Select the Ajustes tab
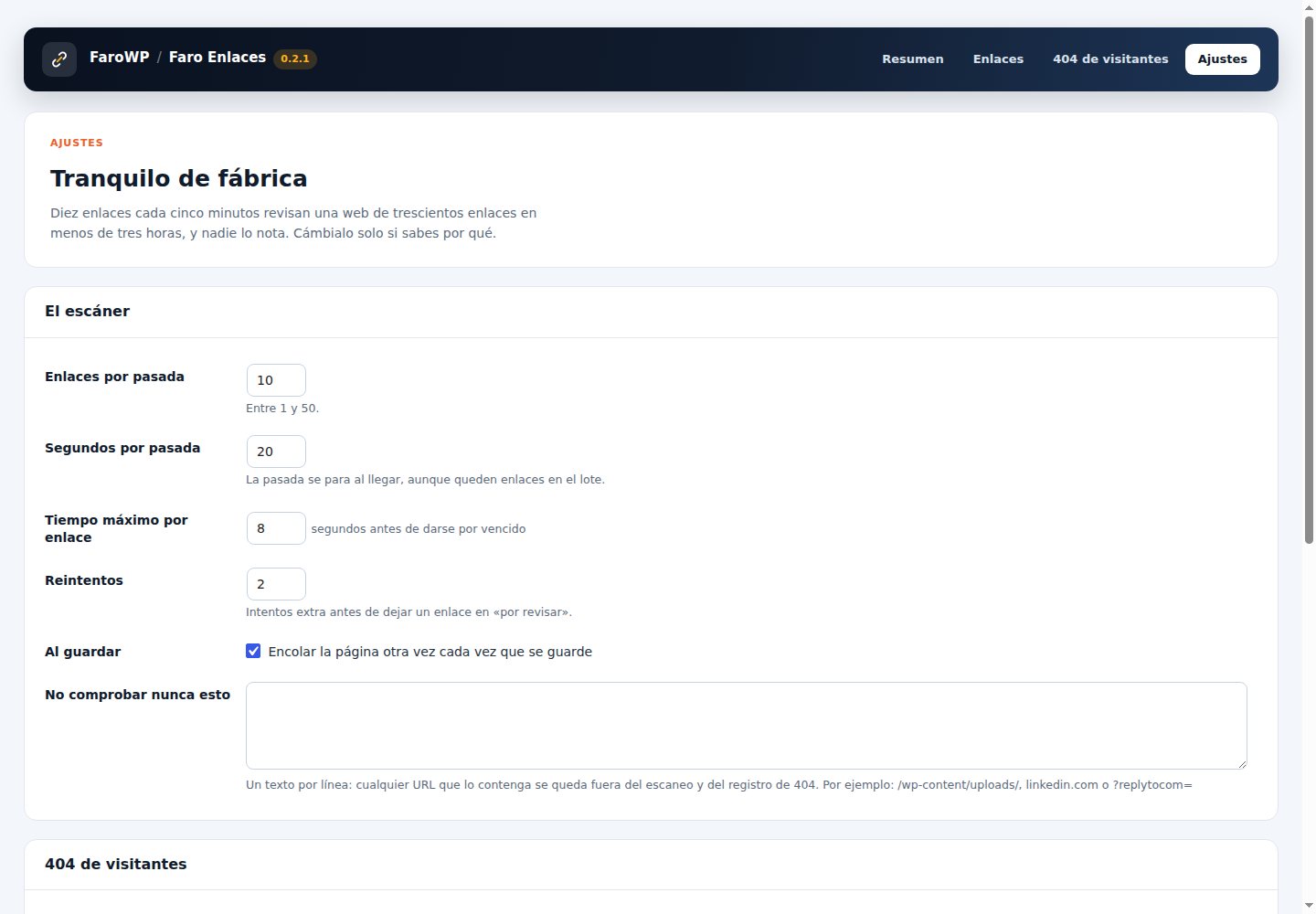1316x914 pixels. (x=1222, y=59)
